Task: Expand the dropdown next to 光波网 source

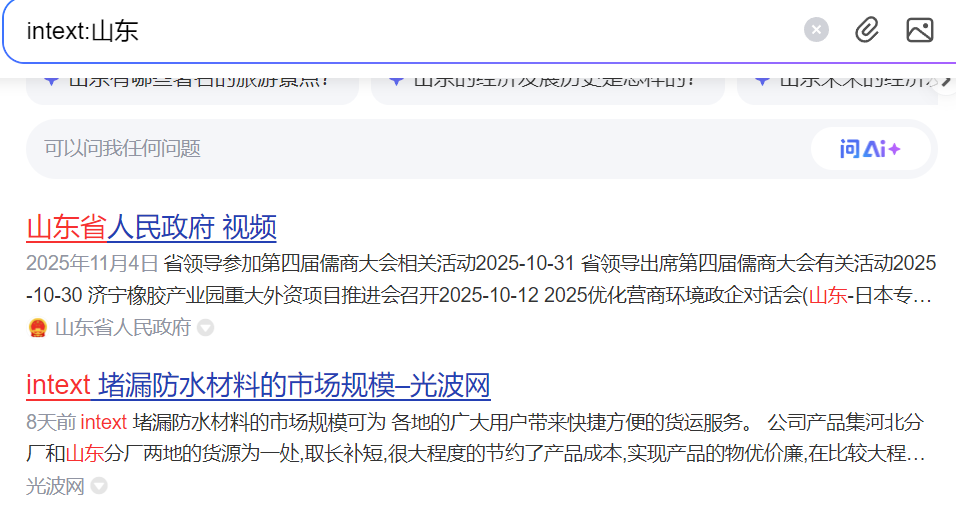Action: tap(99, 486)
